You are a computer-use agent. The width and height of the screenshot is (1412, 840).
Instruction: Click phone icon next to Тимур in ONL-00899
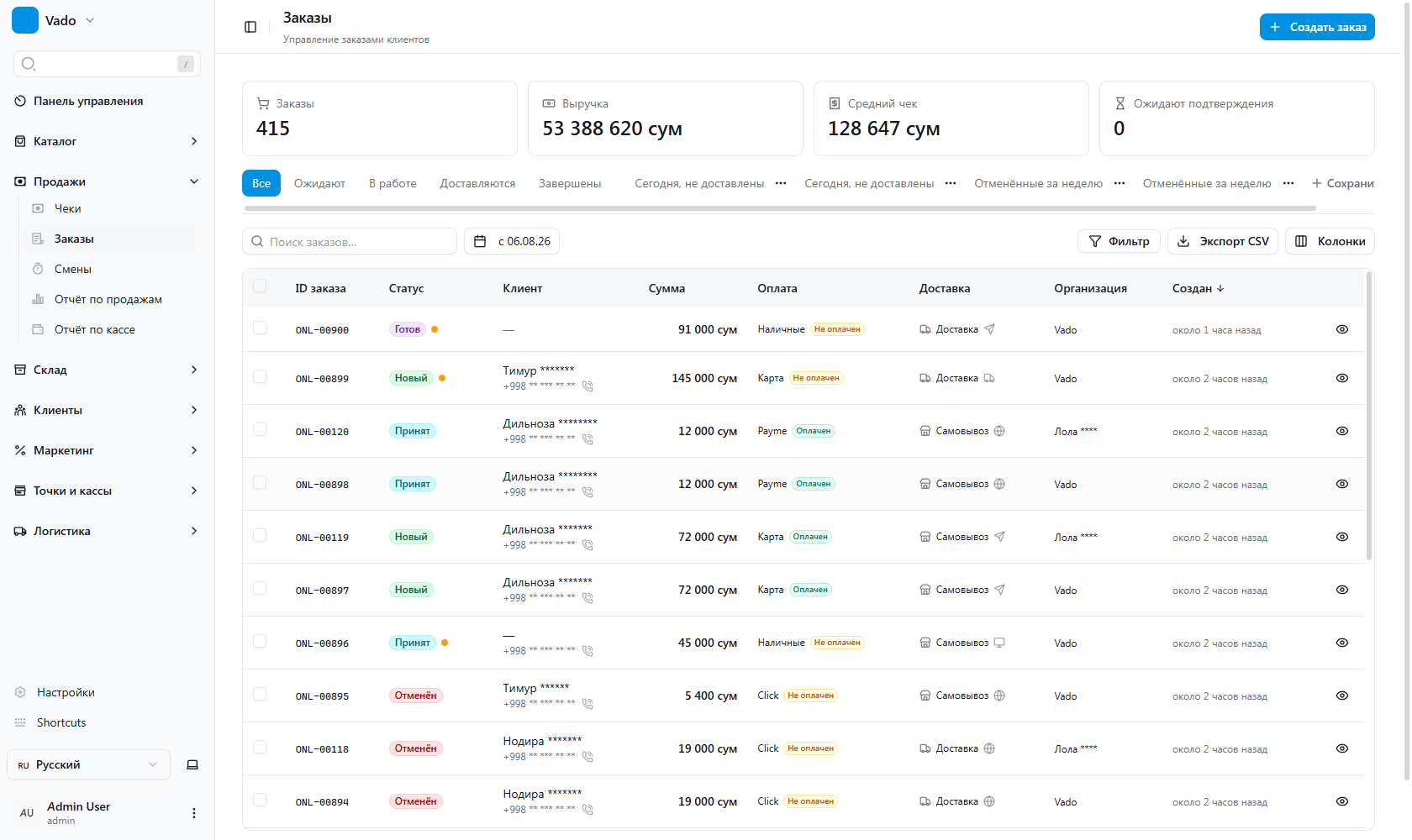pyautogui.click(x=587, y=386)
